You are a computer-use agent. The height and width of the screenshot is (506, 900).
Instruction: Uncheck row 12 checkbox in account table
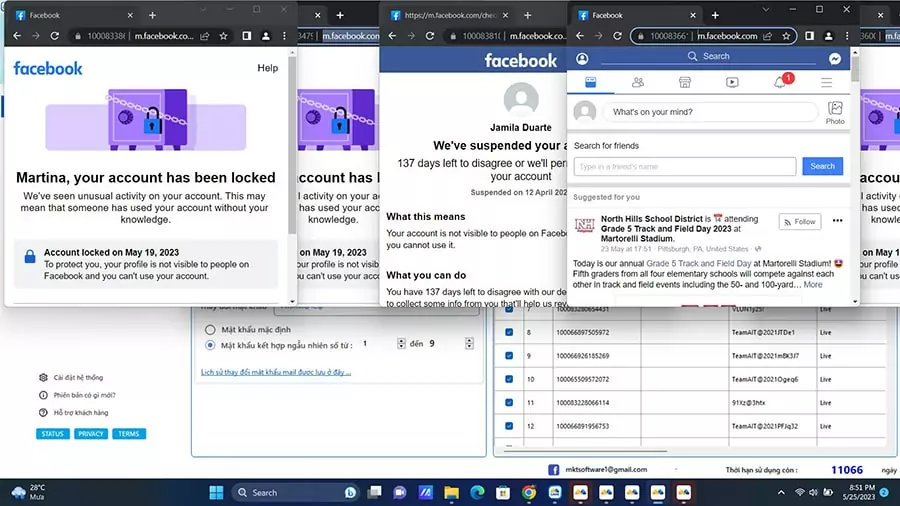[x=509, y=426]
